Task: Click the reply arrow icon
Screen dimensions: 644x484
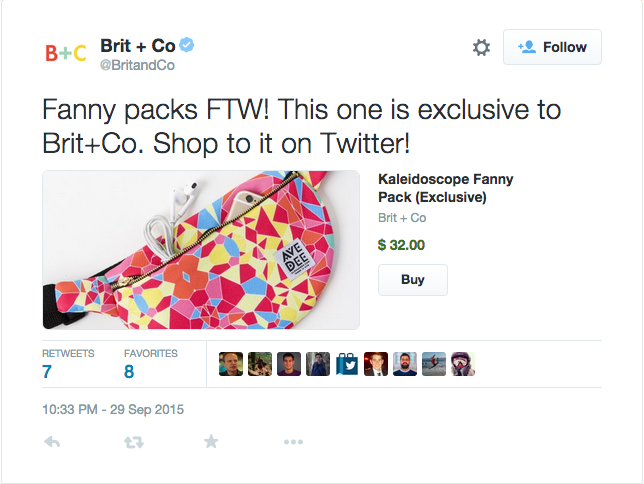Action: 53,442
